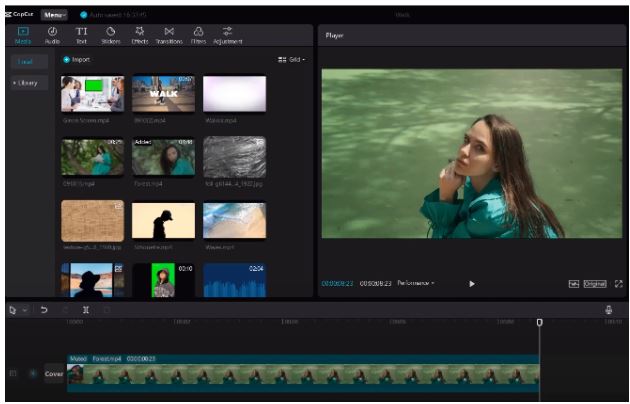Open the Filters tab
630x404 pixels.
(198, 35)
